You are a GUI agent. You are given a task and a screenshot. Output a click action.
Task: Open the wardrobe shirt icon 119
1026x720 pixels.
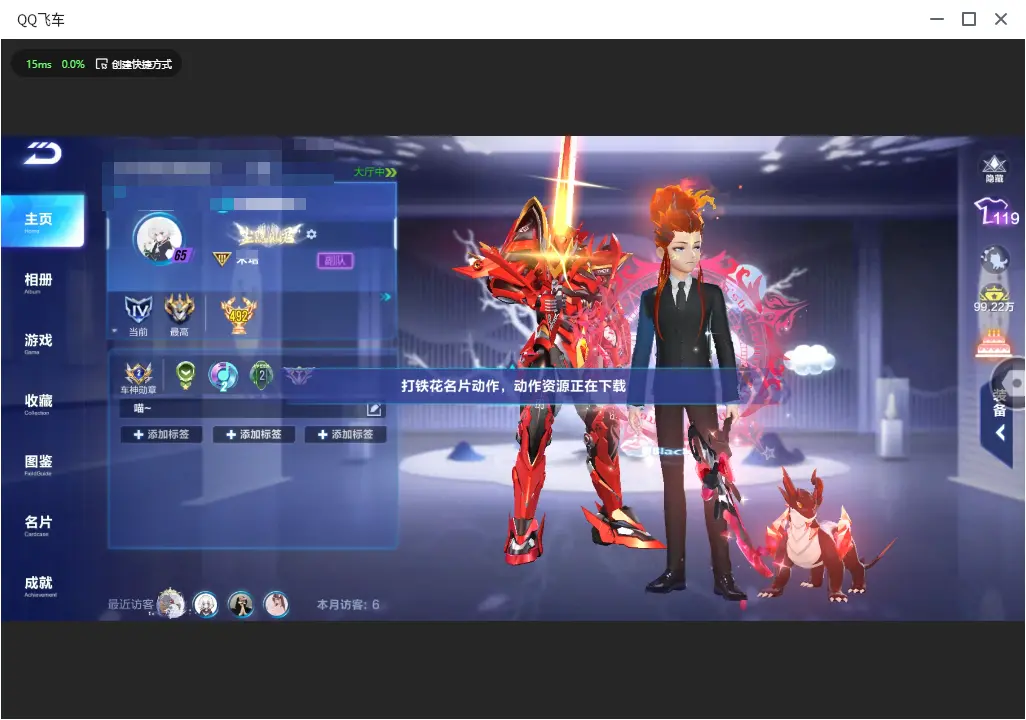coord(995,213)
